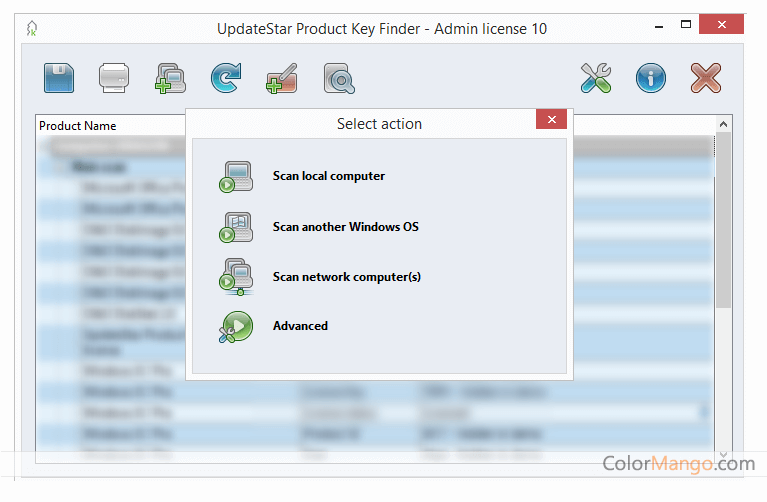The height and width of the screenshot is (502, 767).
Task: Click the Save floppy disk icon
Action: tap(59, 77)
